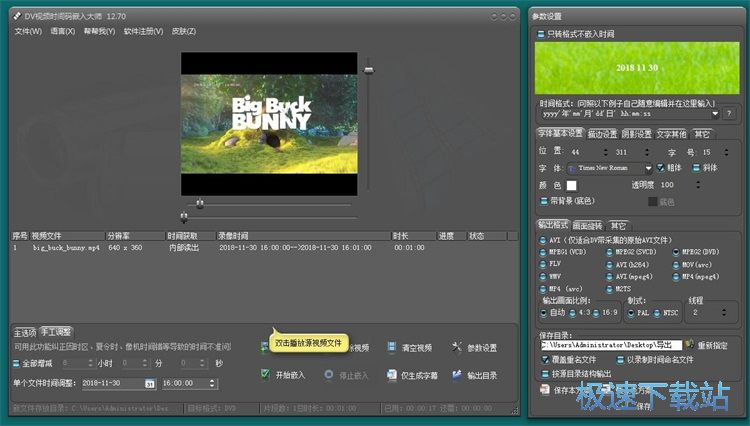Open the 文件(W) menu
This screenshot has height=426, width=750.
(x=28, y=31)
